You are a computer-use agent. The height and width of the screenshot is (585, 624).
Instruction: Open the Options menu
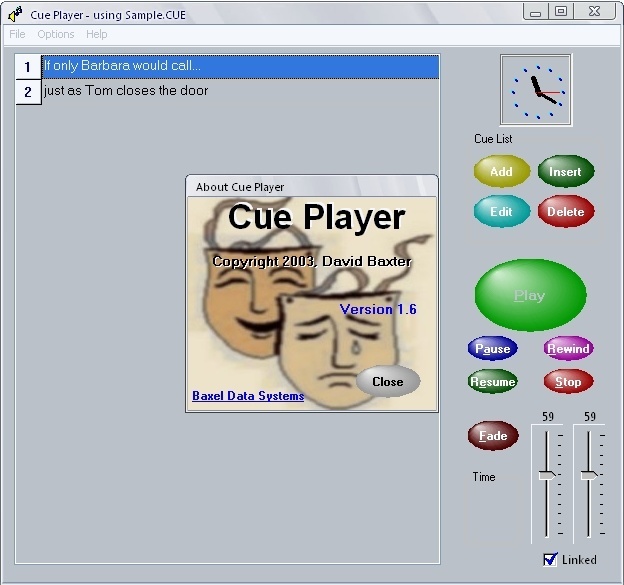tap(56, 34)
